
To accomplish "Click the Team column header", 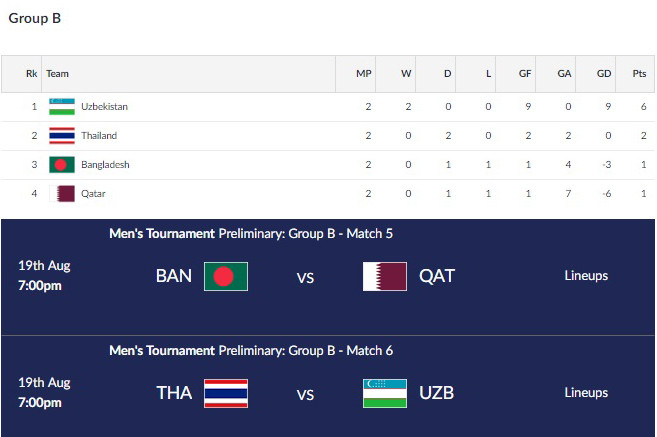I will point(58,73).
